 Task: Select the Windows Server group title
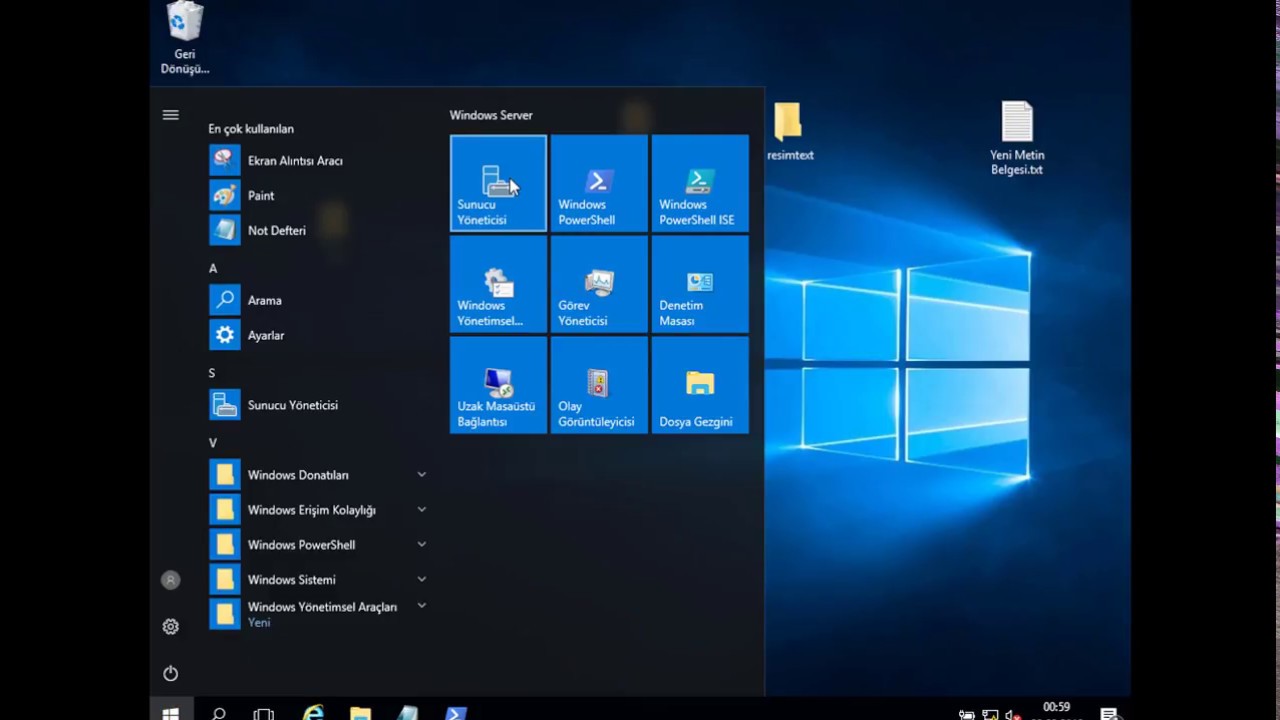pyautogui.click(x=491, y=115)
